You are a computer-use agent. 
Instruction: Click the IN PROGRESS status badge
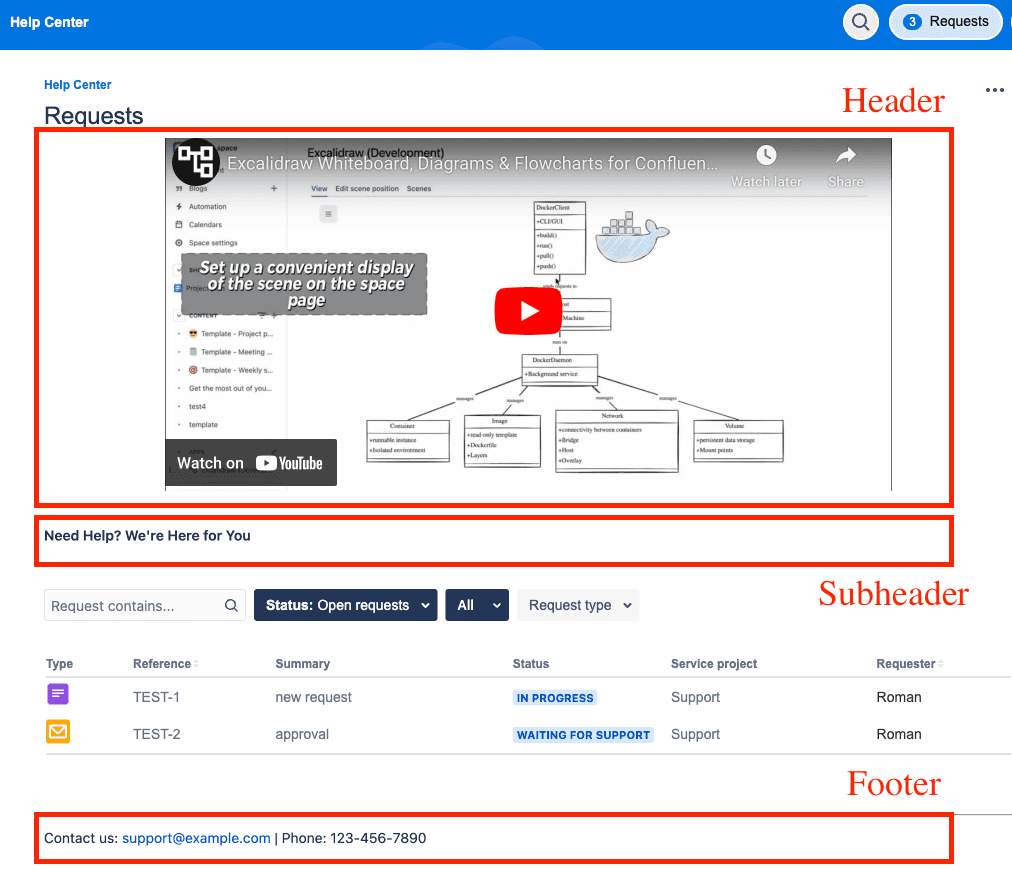[x=555, y=698]
